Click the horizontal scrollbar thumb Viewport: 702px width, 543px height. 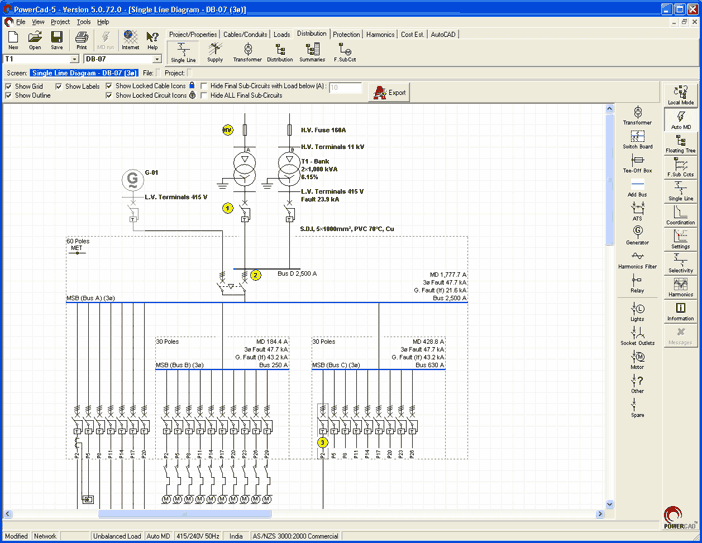coord(184,514)
